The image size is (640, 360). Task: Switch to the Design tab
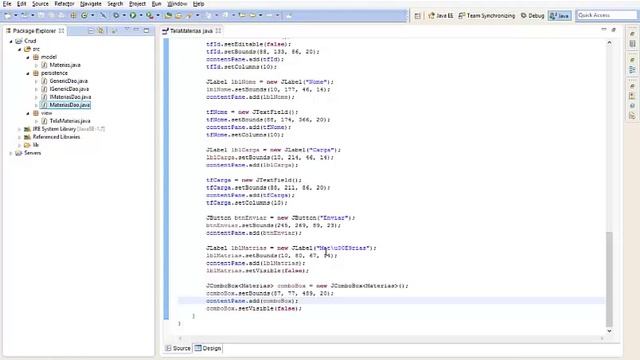coord(208,348)
